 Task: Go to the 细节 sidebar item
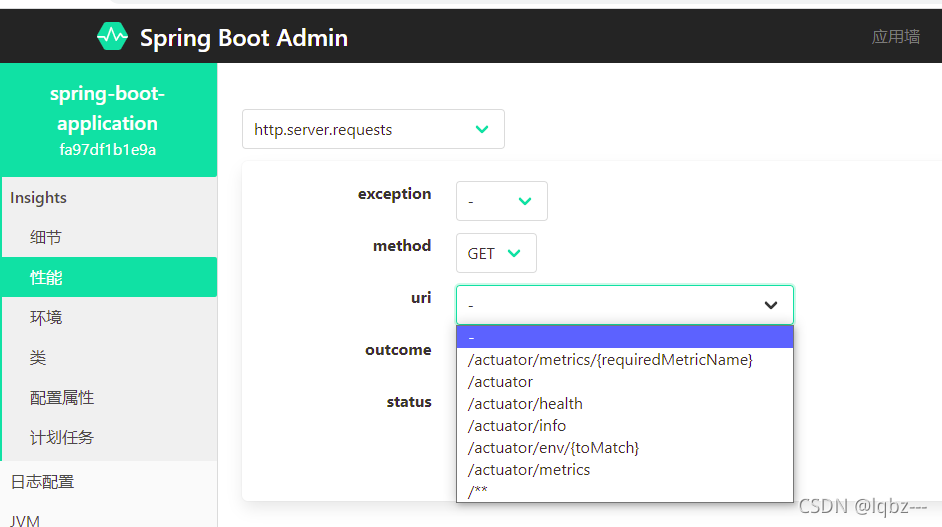pos(46,238)
